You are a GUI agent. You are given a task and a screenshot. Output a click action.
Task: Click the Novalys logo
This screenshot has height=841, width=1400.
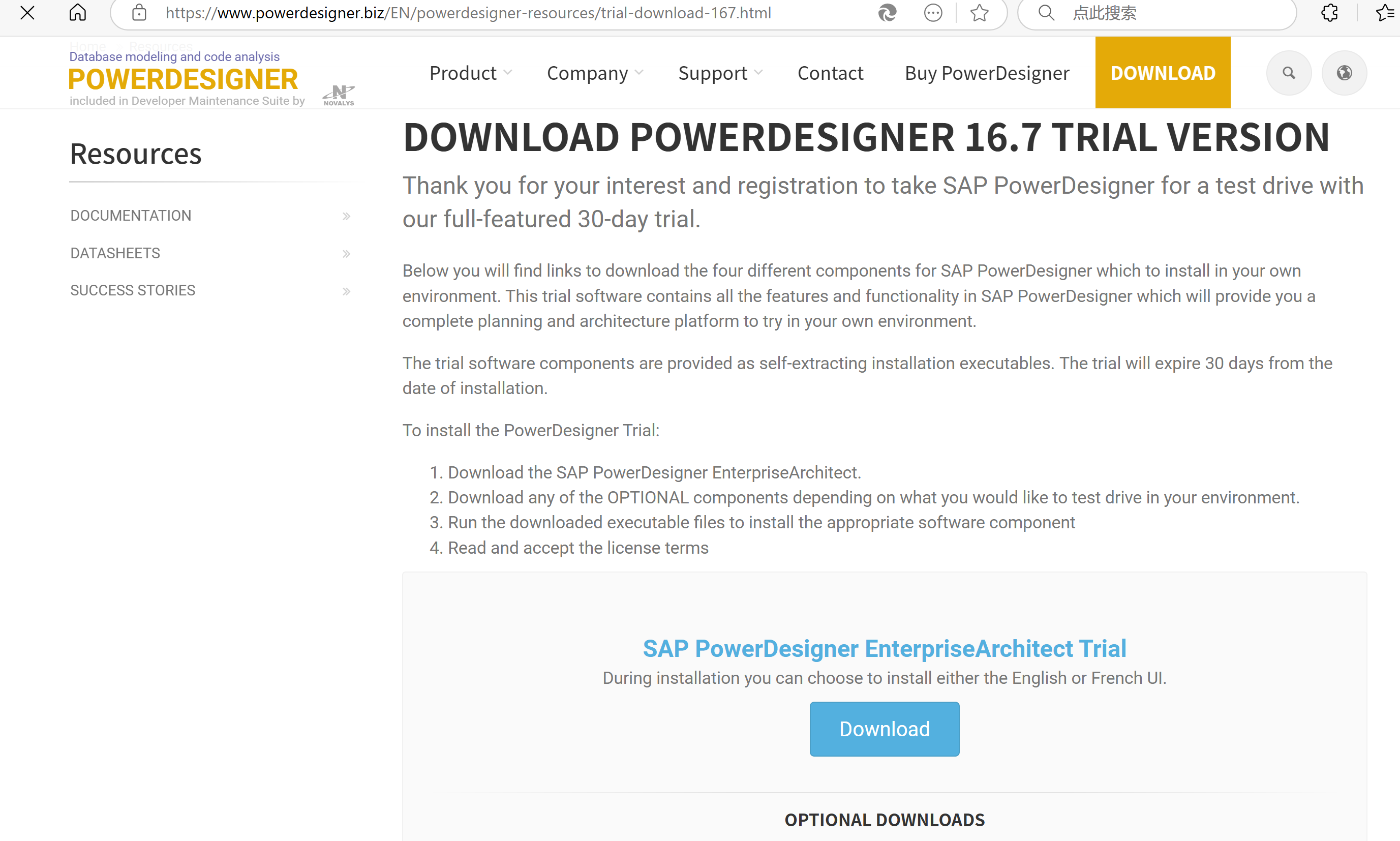(x=339, y=95)
